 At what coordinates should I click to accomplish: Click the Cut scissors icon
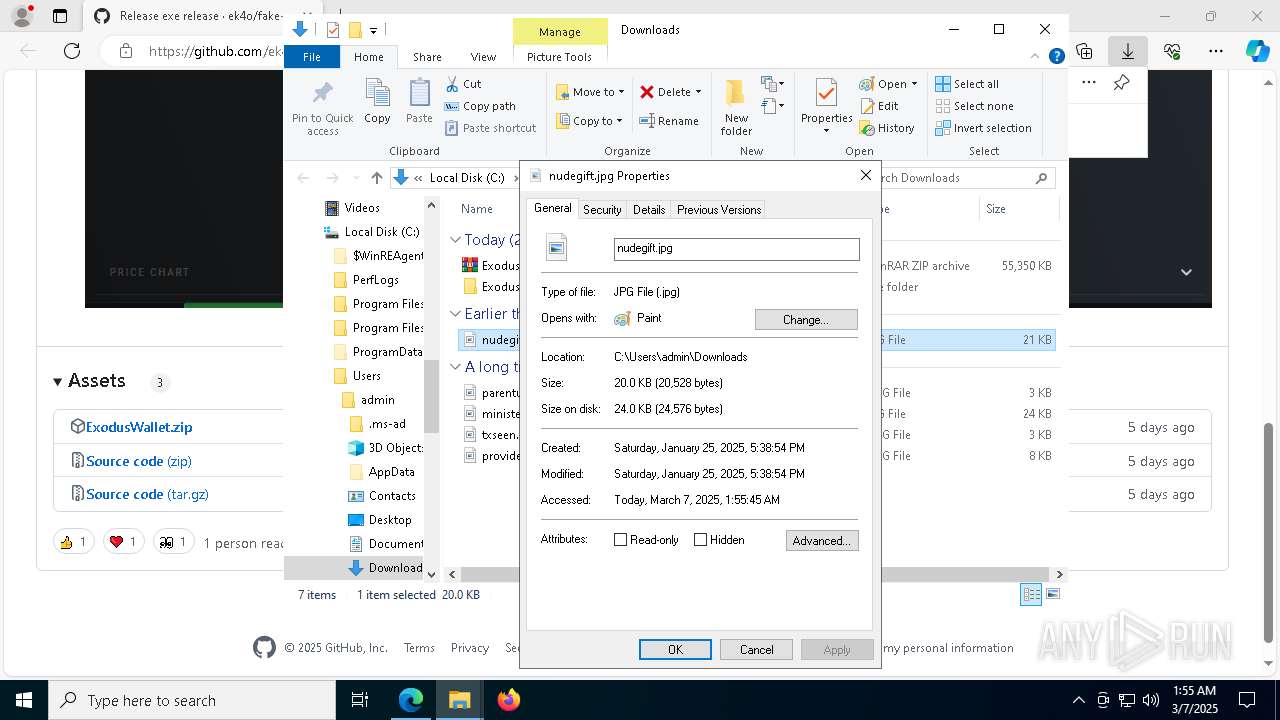coord(452,84)
